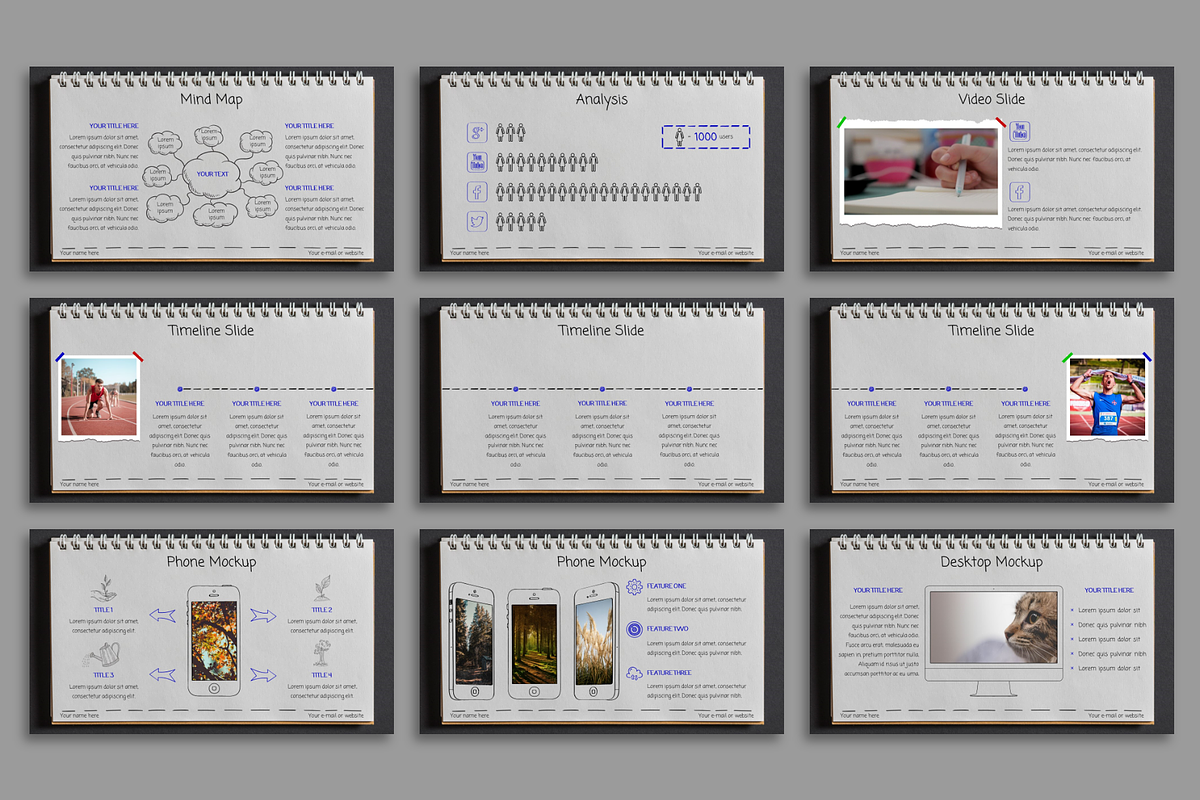Click the YouTube icon on the Video Slide
Screen dimensions: 1200x800
1021,132
